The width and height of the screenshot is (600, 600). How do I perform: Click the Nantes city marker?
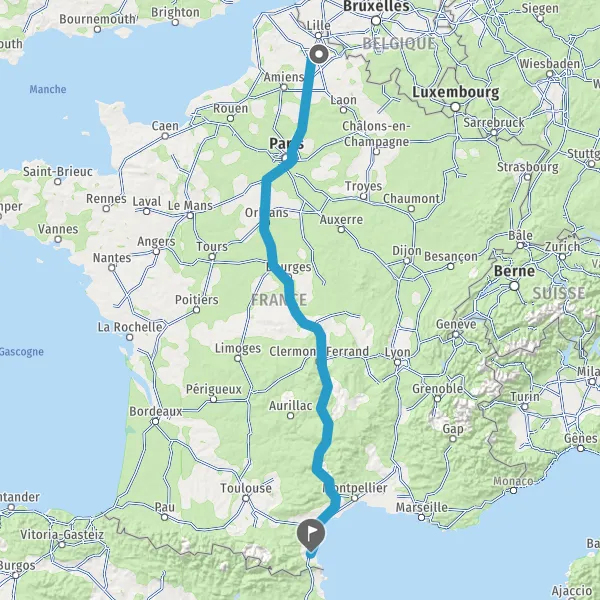point(111,267)
